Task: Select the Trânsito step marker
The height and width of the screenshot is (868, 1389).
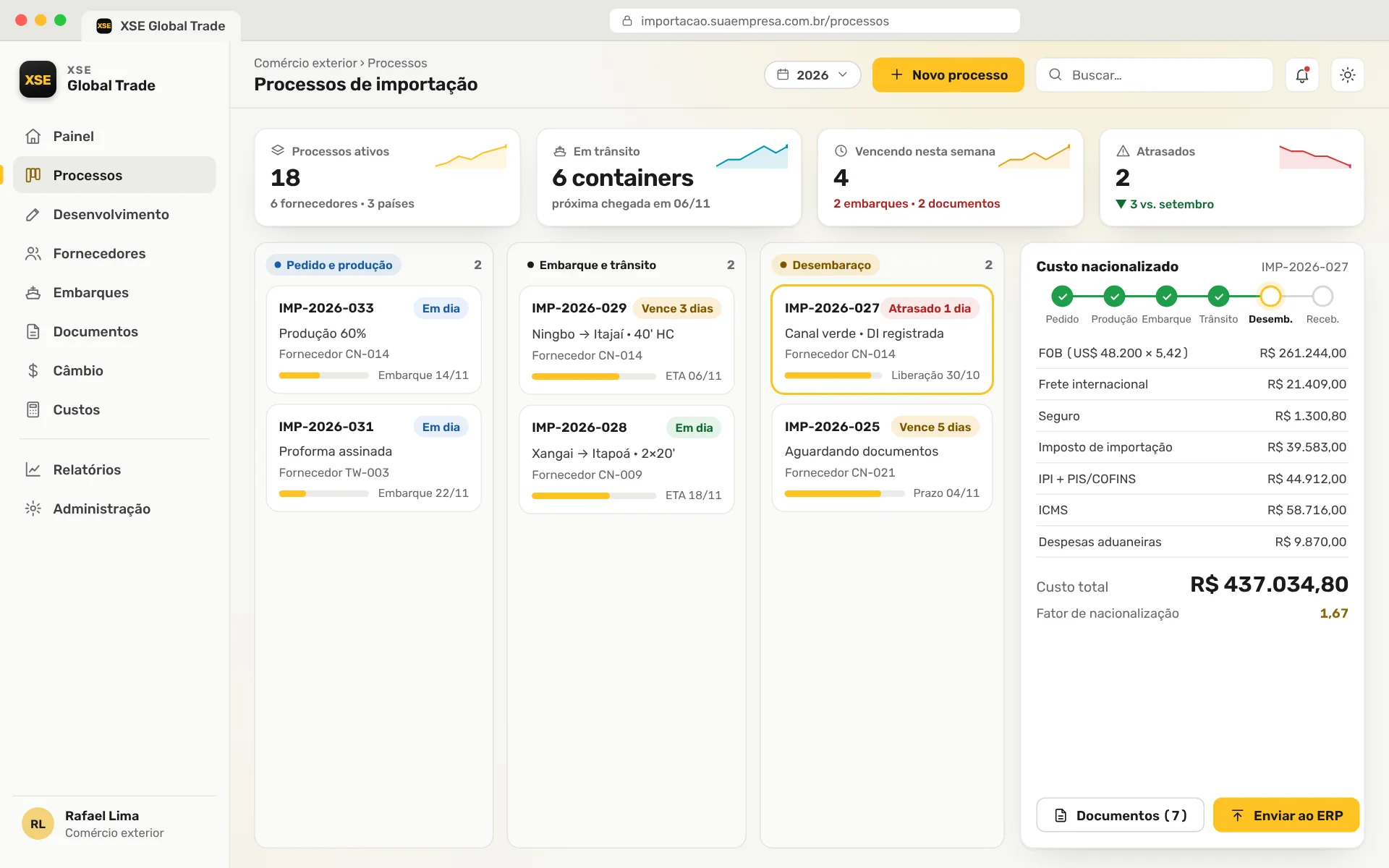Action: pyautogui.click(x=1218, y=296)
